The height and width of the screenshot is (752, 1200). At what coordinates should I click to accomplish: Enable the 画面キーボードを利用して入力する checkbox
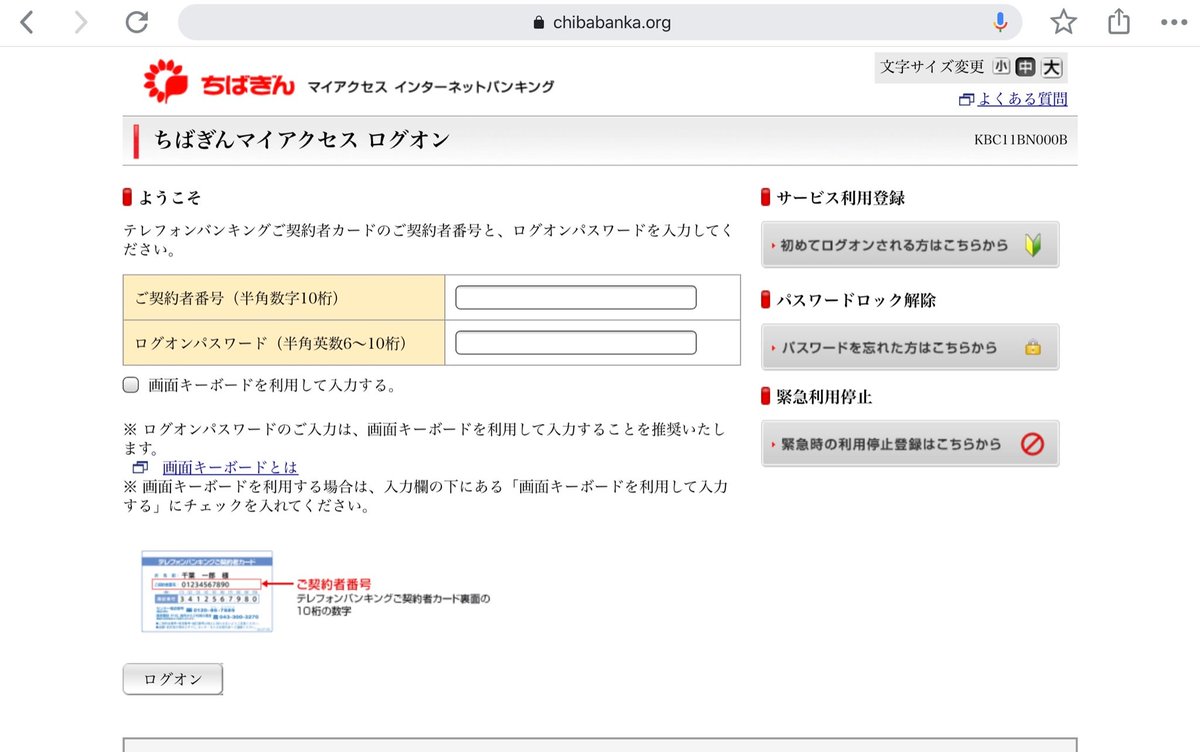click(131, 385)
